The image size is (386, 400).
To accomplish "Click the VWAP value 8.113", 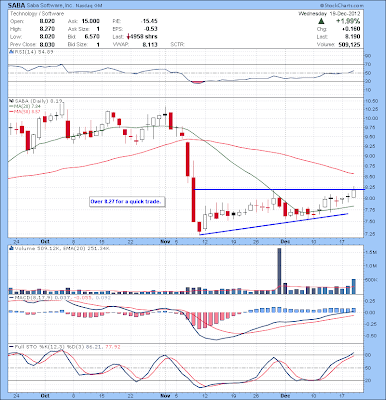I will coord(150,44).
